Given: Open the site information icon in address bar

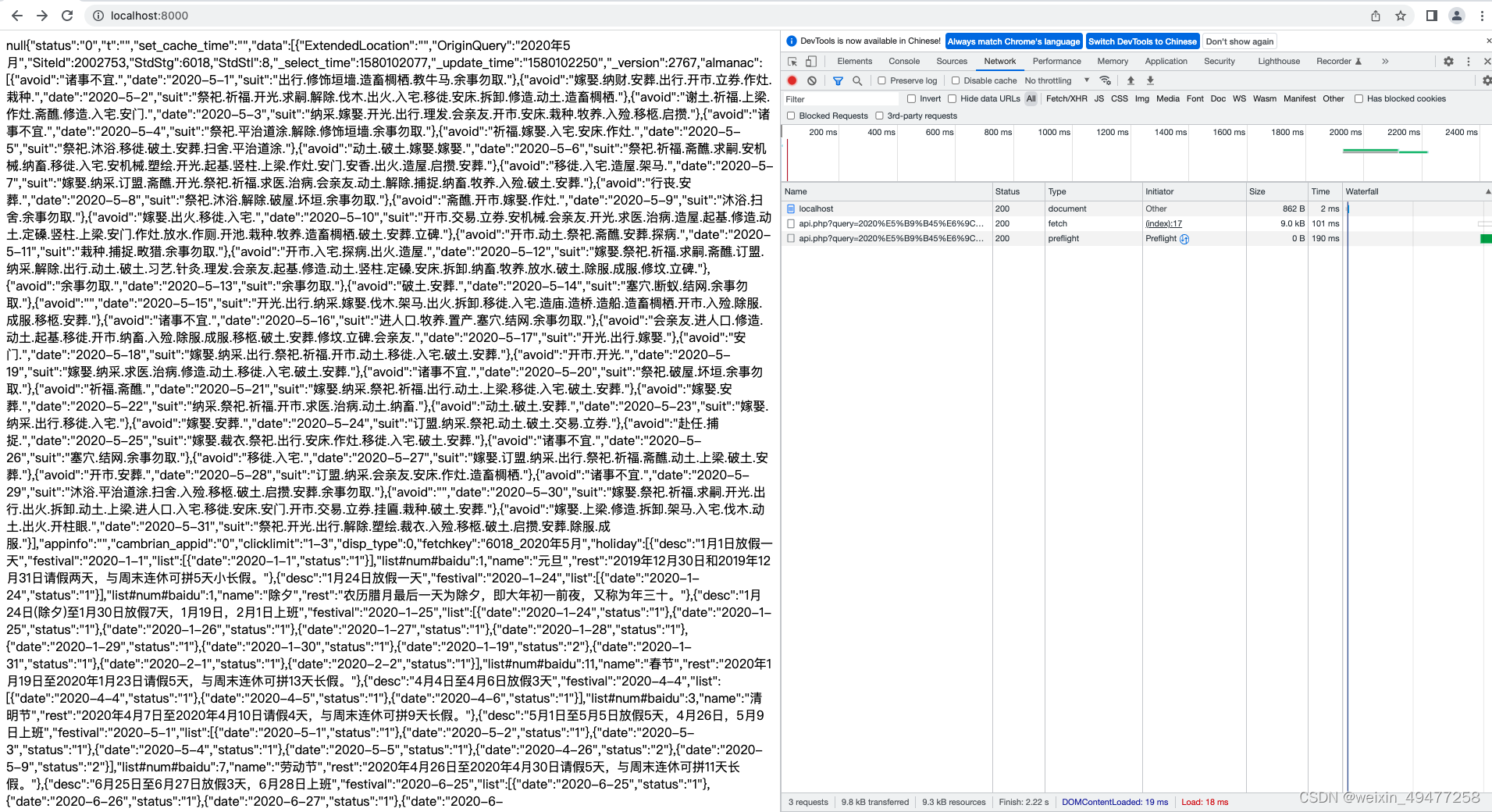Looking at the screenshot, I should [x=98, y=16].
